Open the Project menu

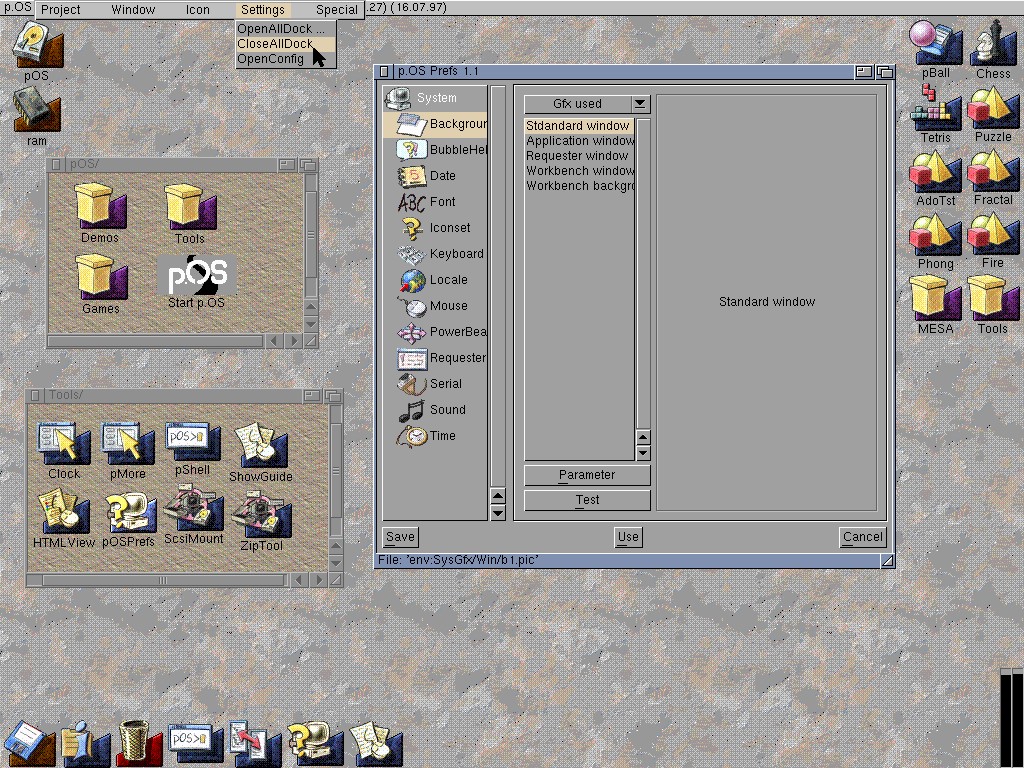click(x=61, y=10)
